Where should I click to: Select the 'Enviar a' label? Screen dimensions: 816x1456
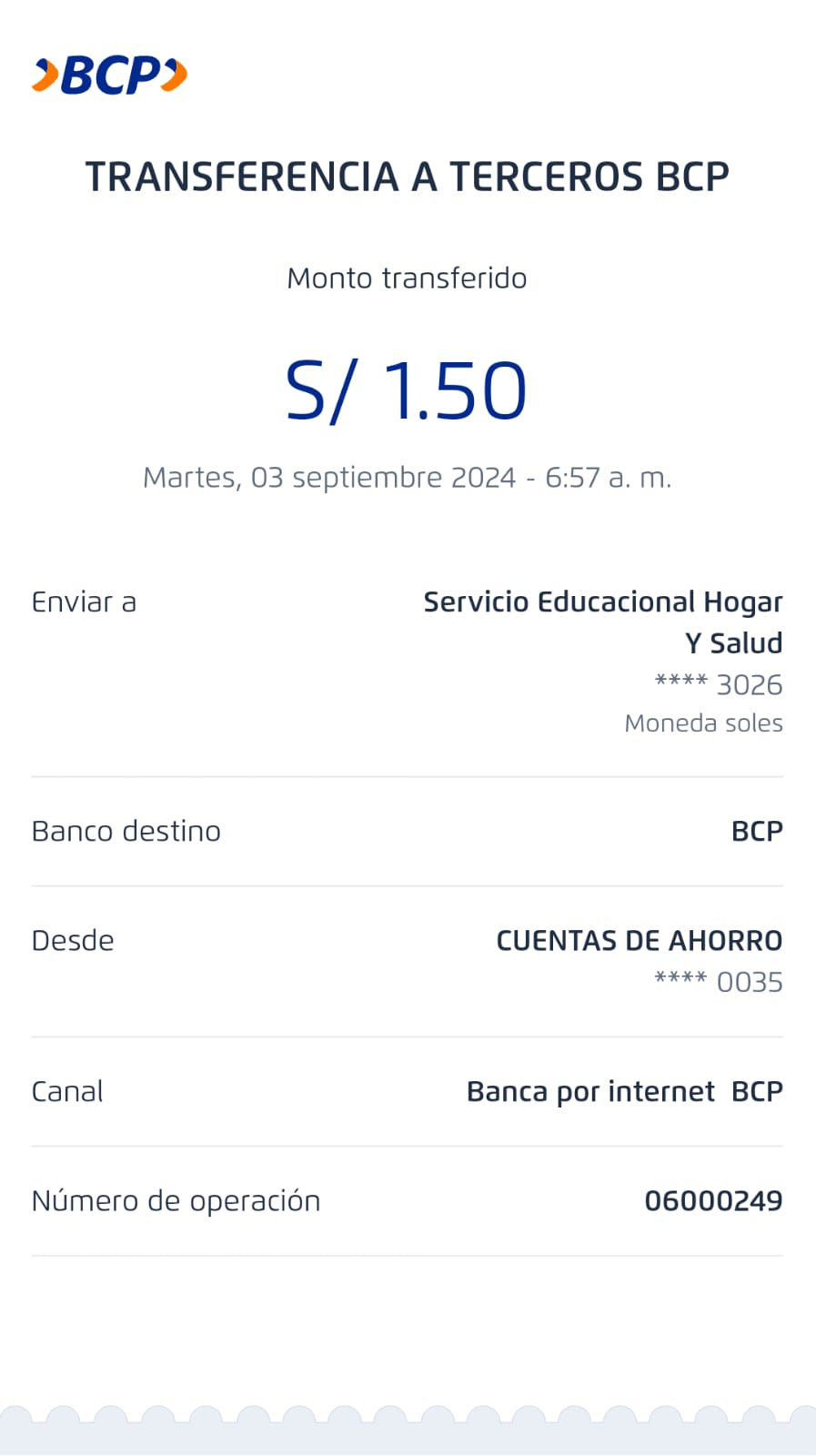(x=84, y=602)
